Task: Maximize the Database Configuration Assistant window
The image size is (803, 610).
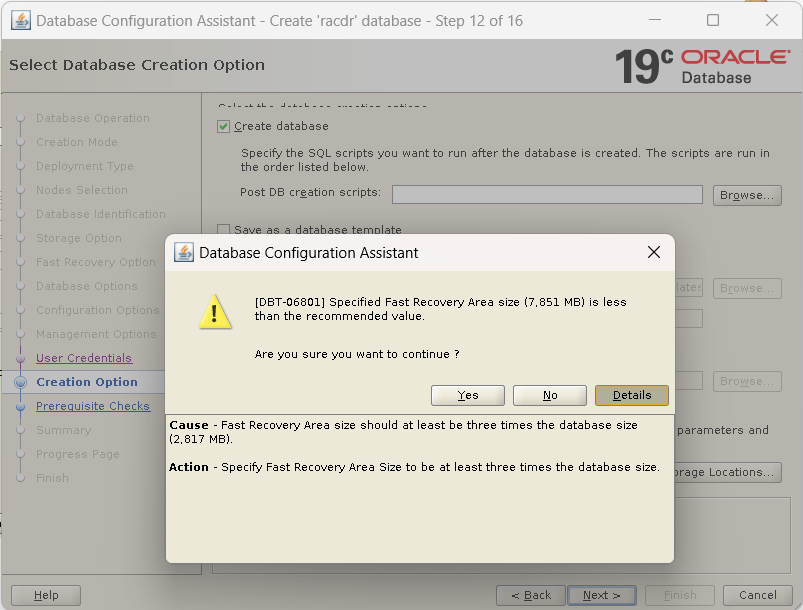Action: coord(712,20)
